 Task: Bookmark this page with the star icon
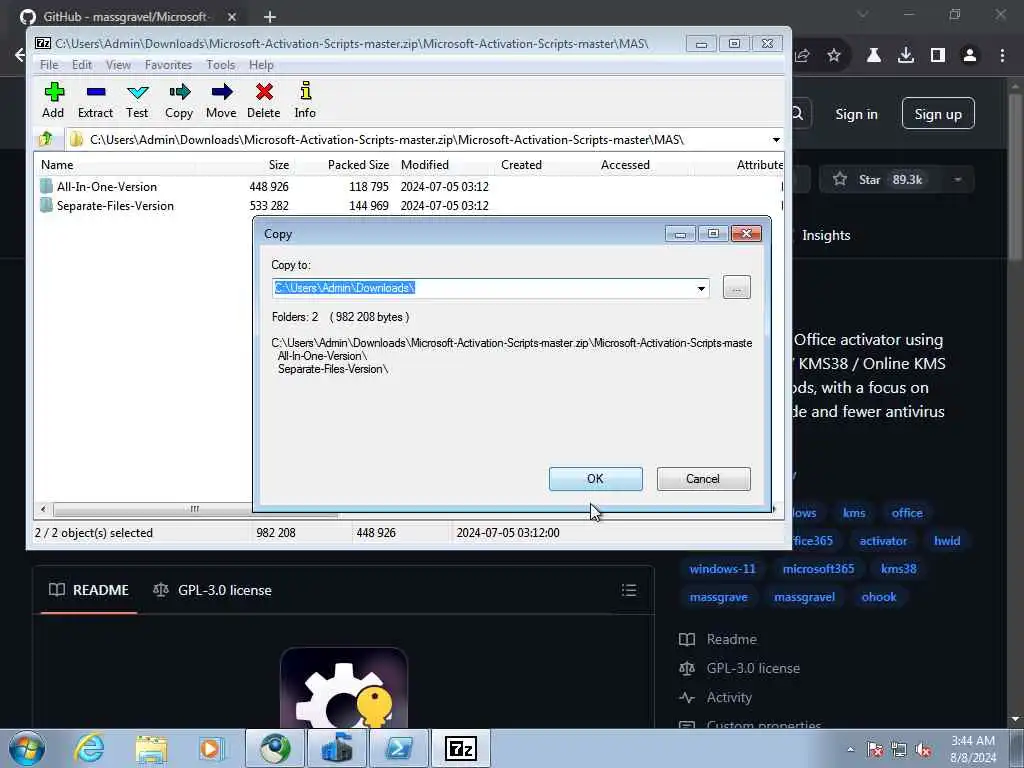tap(834, 56)
